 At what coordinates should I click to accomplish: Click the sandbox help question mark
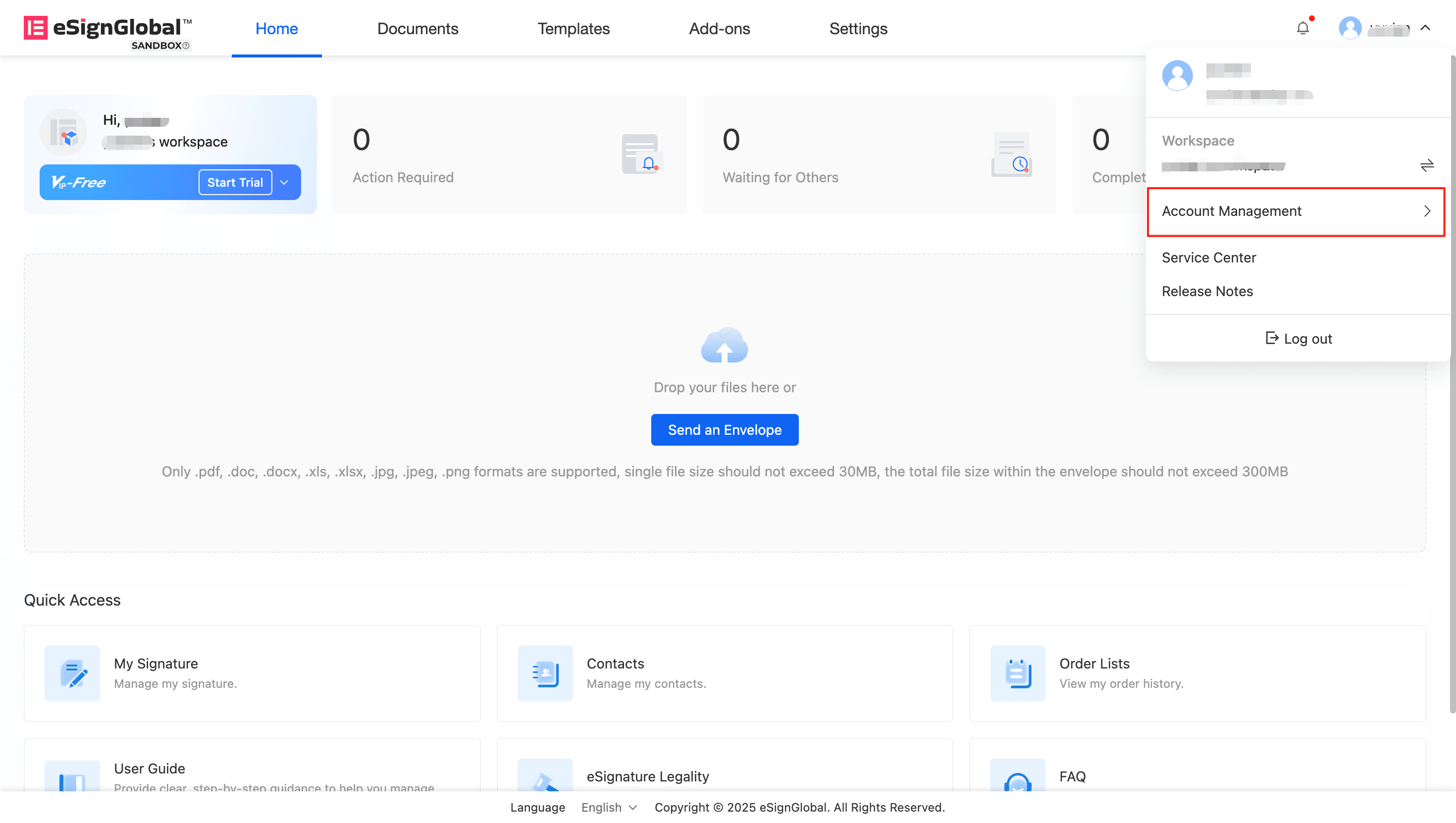coord(186,46)
